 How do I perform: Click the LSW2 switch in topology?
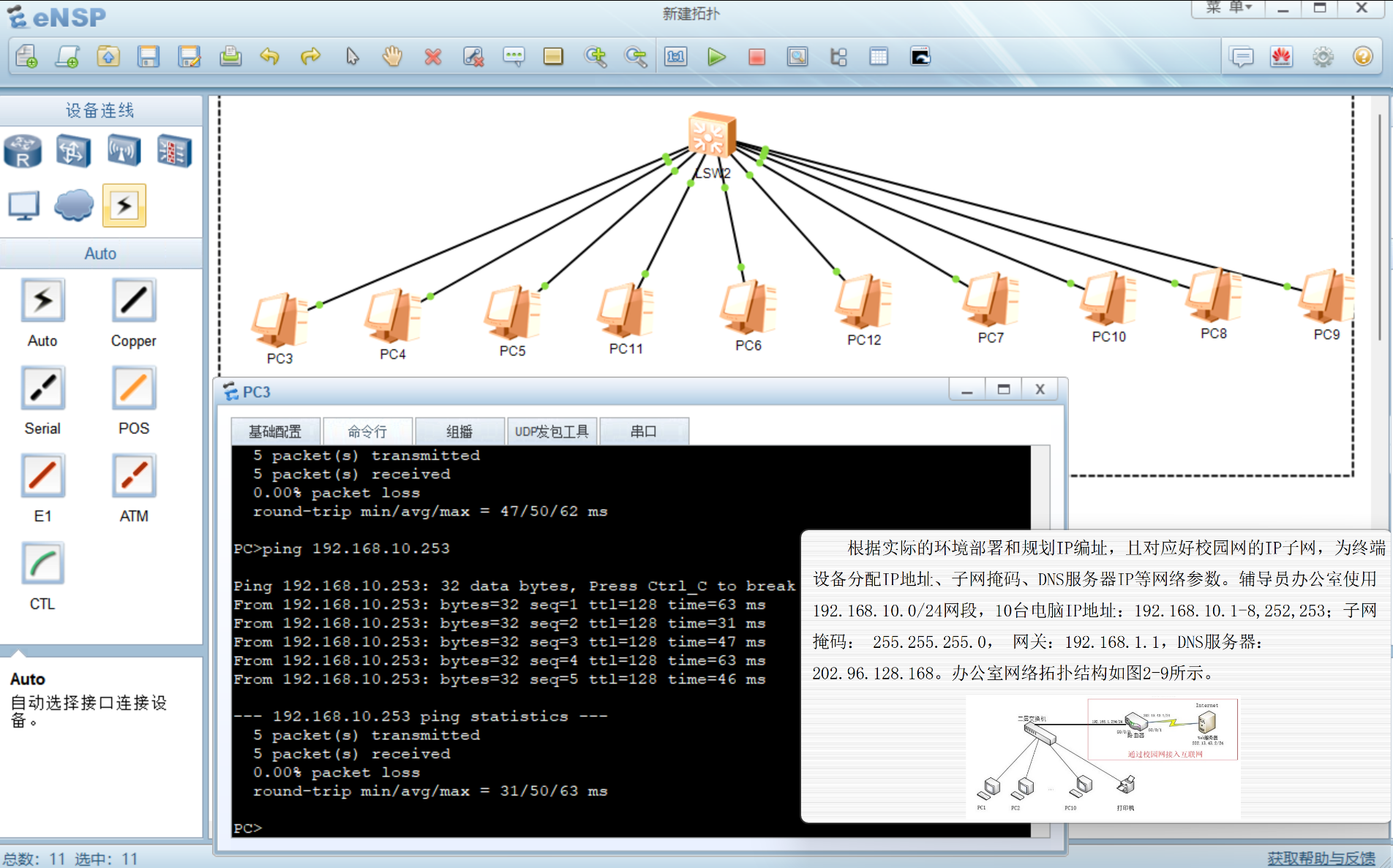pos(710,135)
